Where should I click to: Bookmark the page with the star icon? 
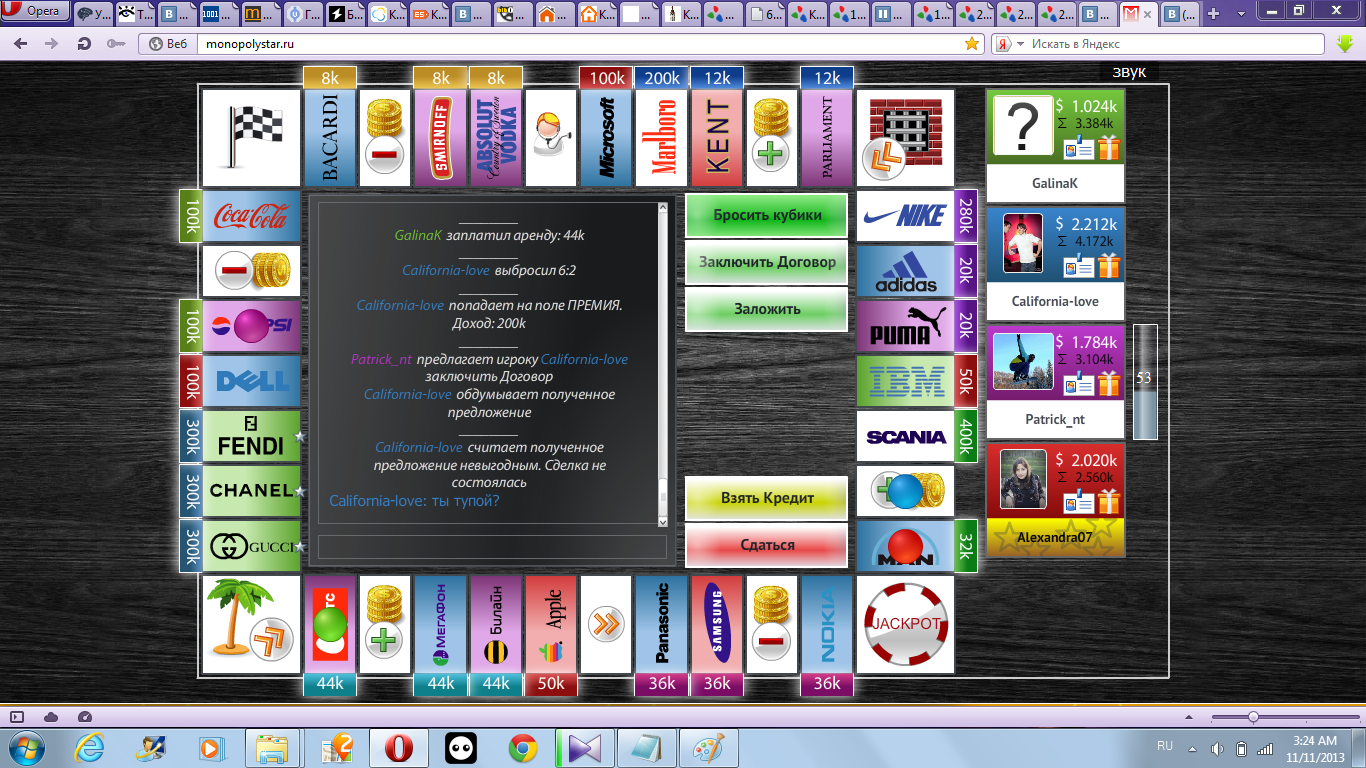coord(971,44)
